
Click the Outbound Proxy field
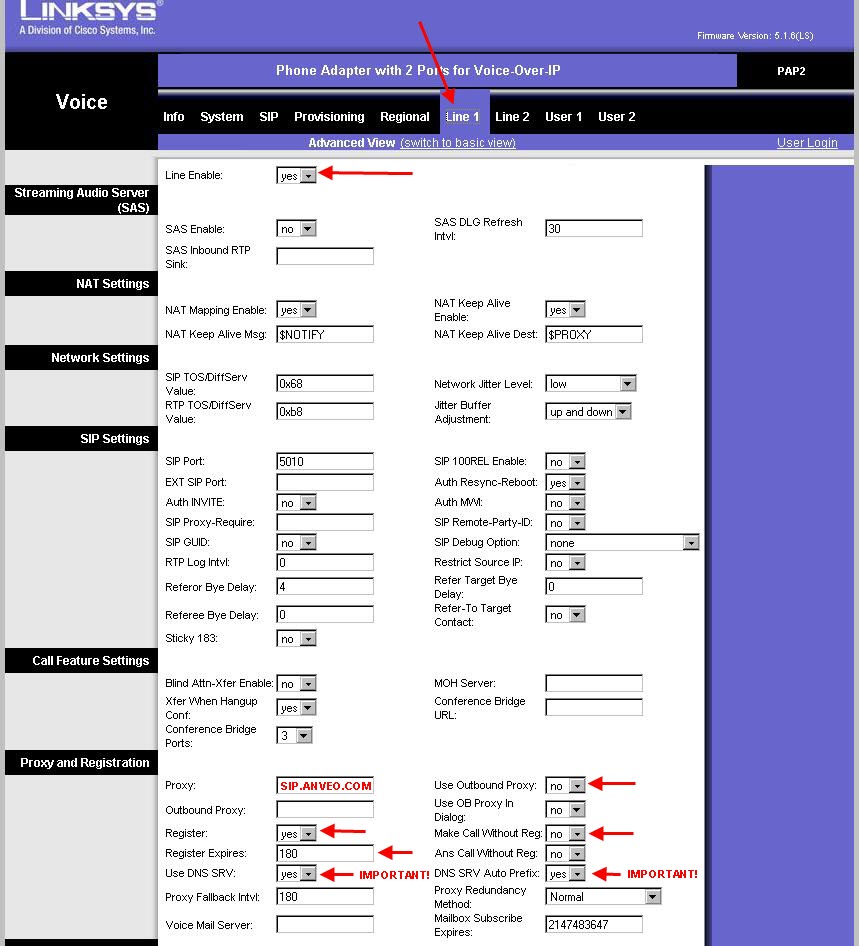pos(325,810)
